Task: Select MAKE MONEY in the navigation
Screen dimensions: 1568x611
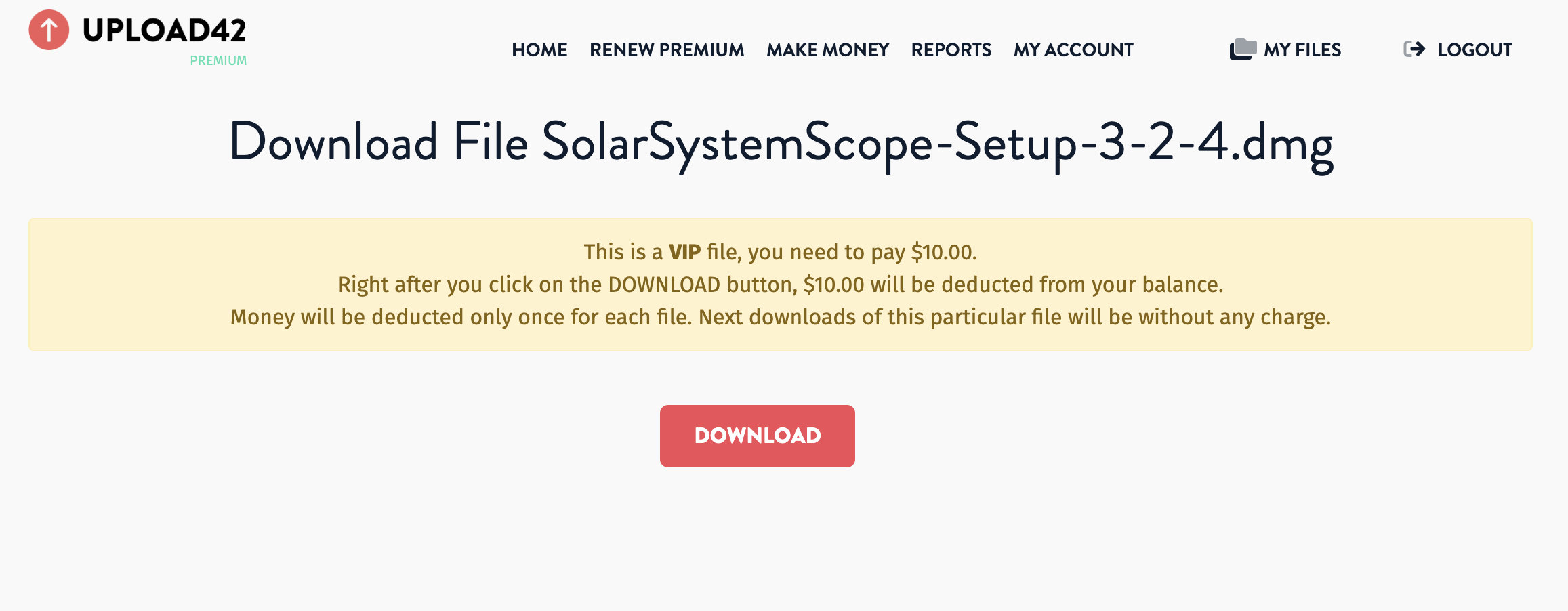Action: 827,50
